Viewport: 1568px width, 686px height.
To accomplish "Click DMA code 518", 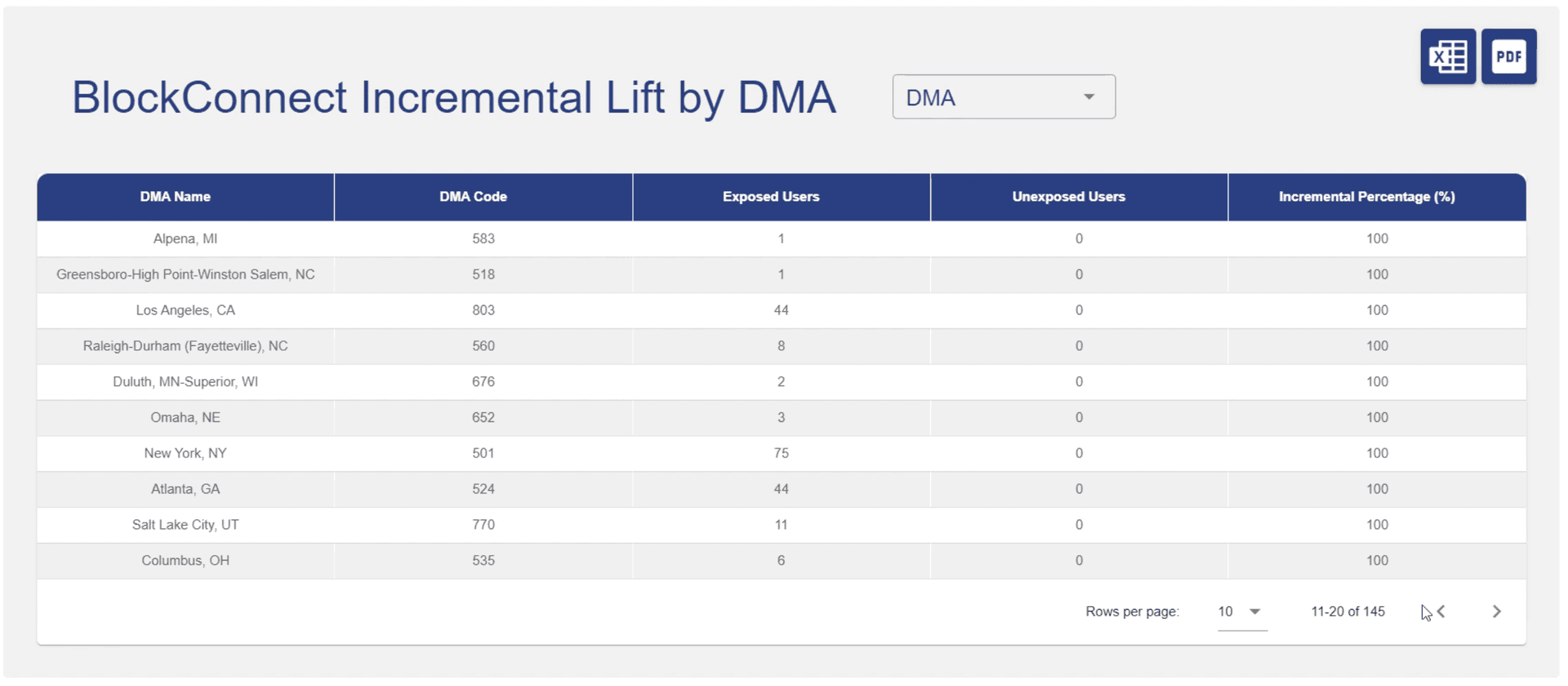I will pyautogui.click(x=483, y=274).
